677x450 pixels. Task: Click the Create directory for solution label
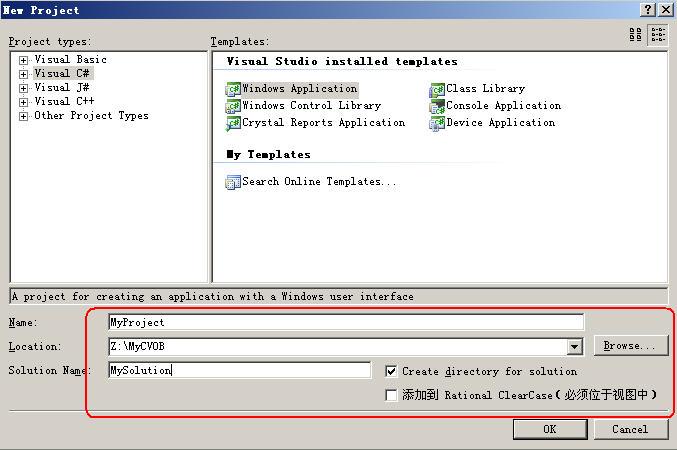pyautogui.click(x=490, y=371)
